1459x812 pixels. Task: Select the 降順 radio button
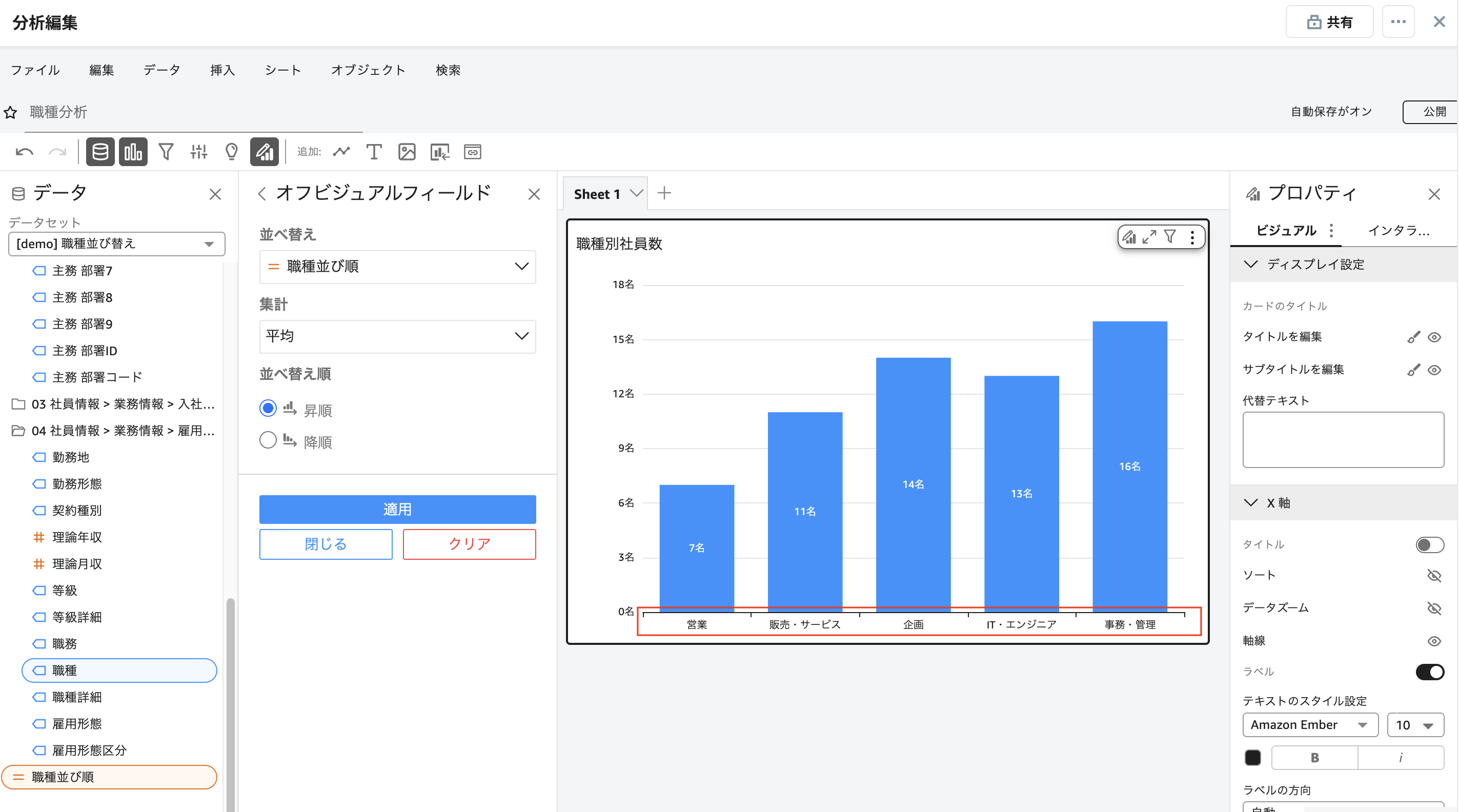tap(268, 440)
